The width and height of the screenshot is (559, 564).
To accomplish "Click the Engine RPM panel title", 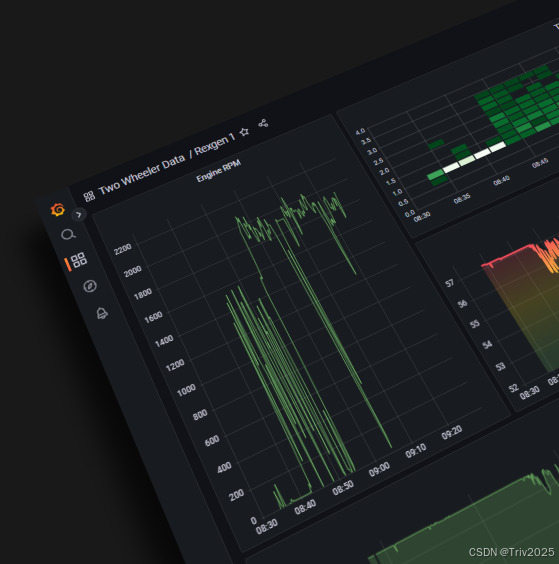I will click(218, 171).
